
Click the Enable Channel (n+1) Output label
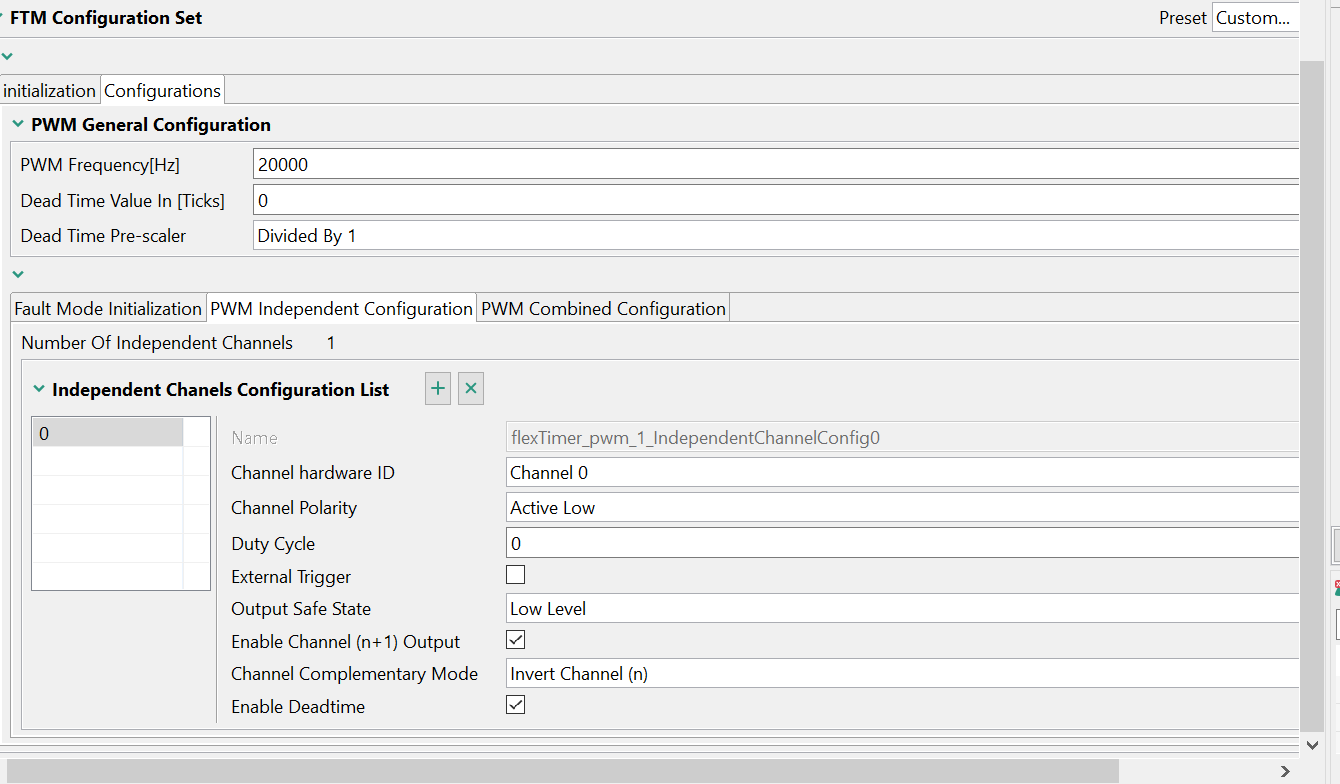pyautogui.click(x=346, y=641)
